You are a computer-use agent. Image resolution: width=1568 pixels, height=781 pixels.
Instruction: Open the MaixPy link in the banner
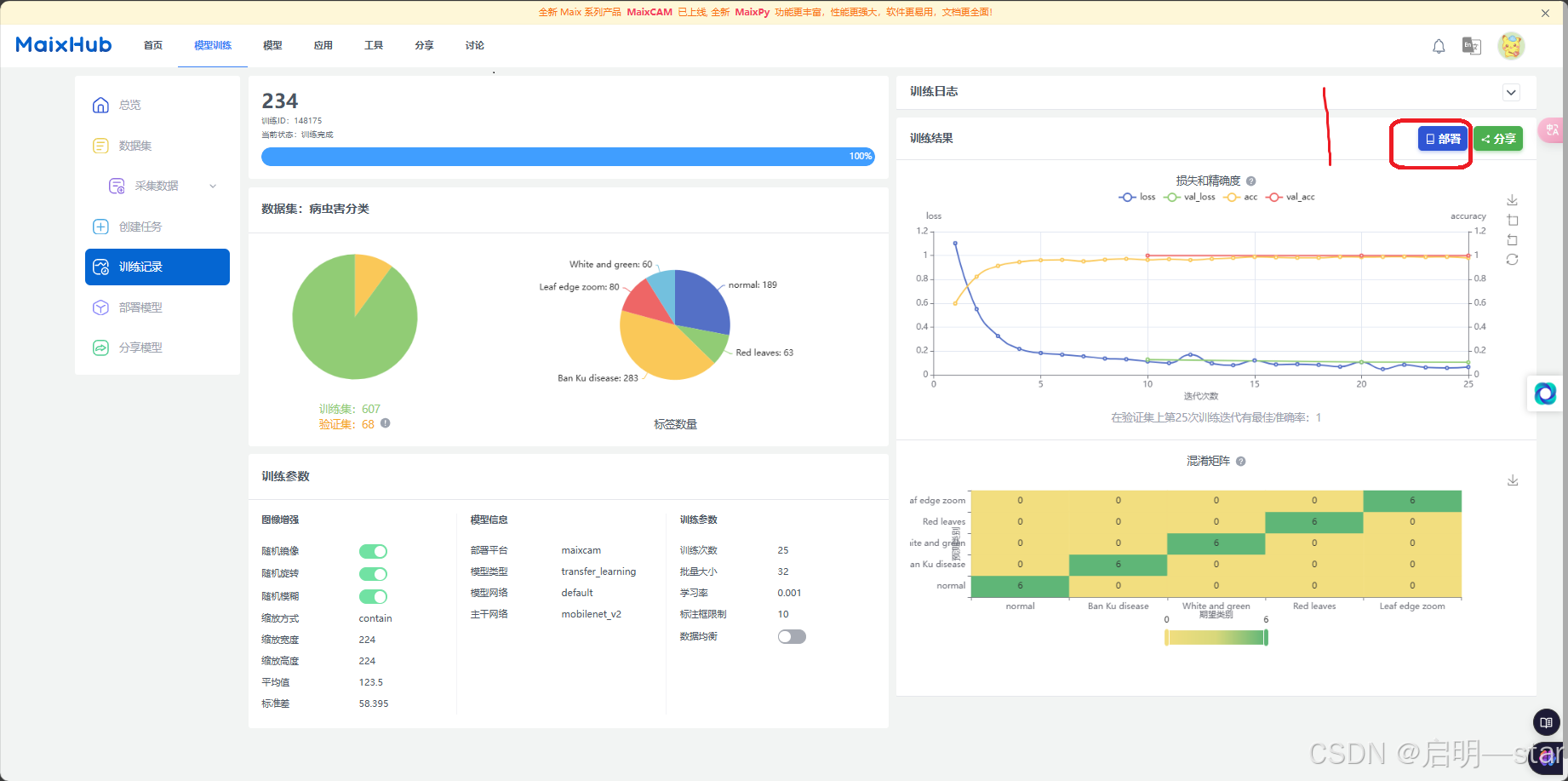752,12
